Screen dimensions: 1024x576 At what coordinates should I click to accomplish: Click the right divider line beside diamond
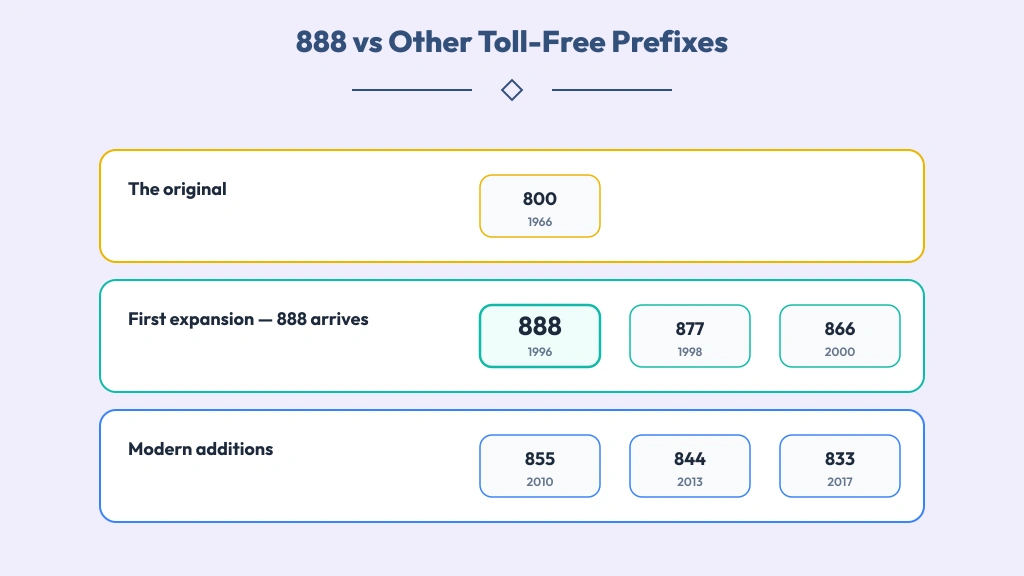(612, 90)
